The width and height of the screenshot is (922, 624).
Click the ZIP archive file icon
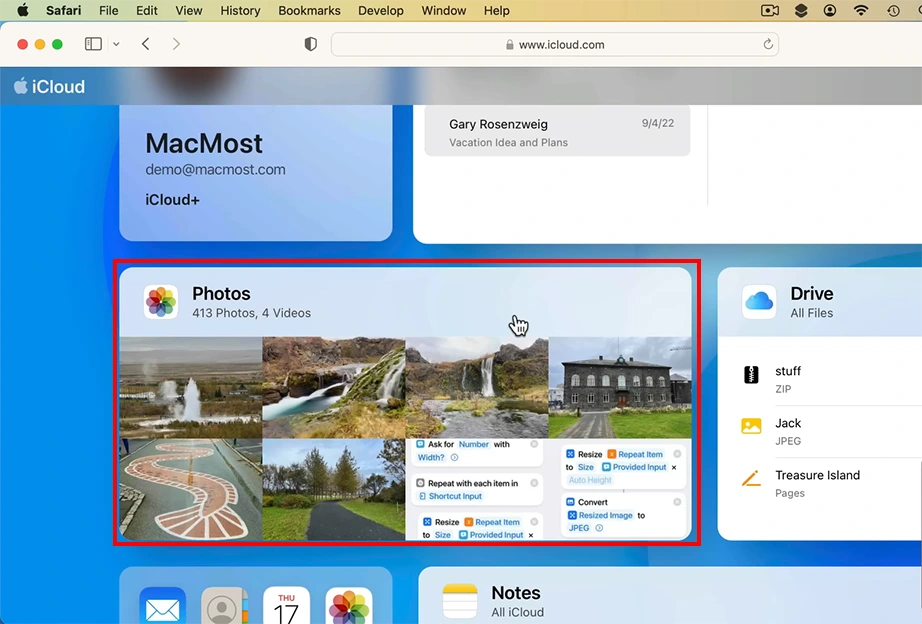click(751, 374)
